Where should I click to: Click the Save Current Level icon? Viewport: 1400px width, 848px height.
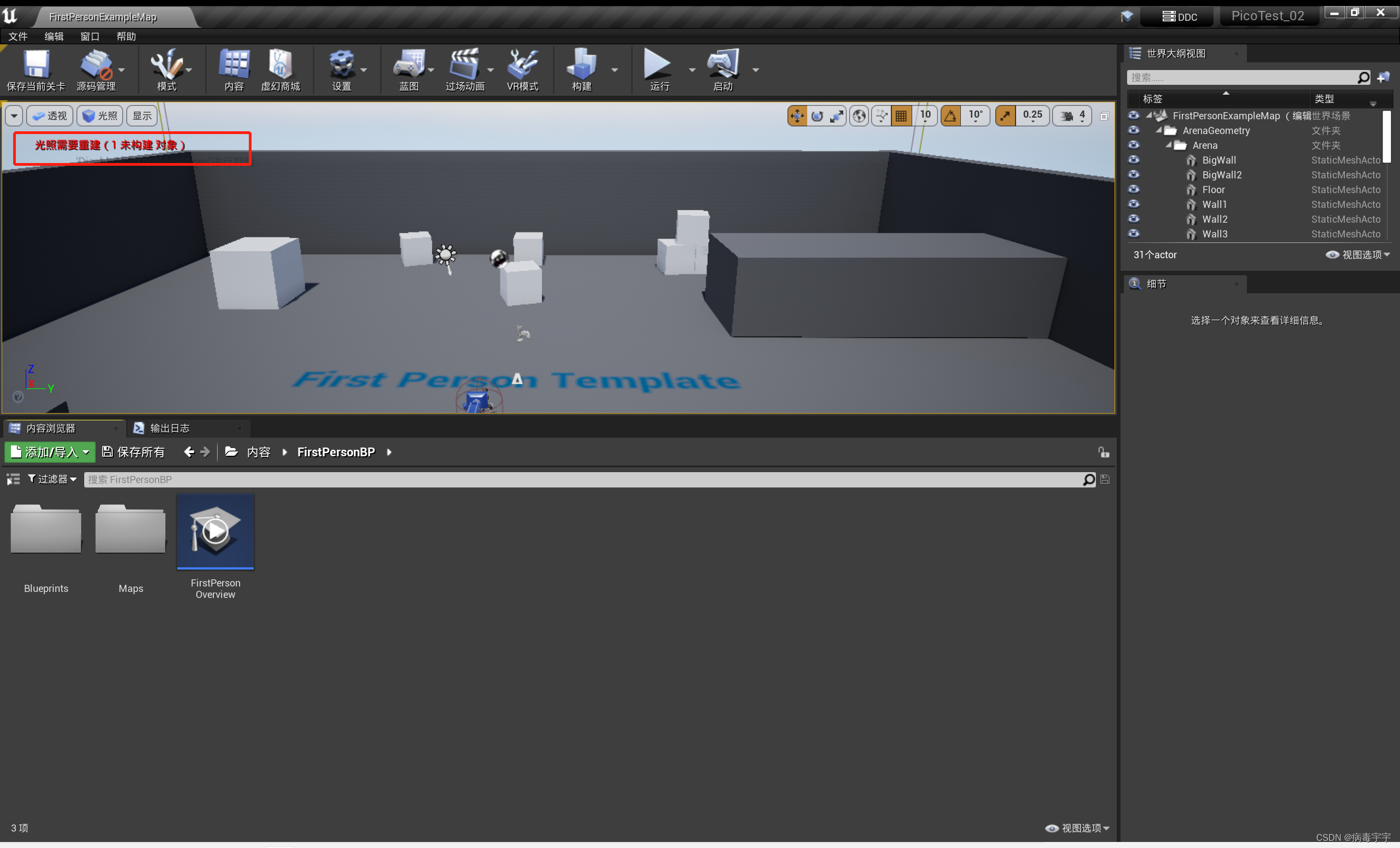pos(36,64)
